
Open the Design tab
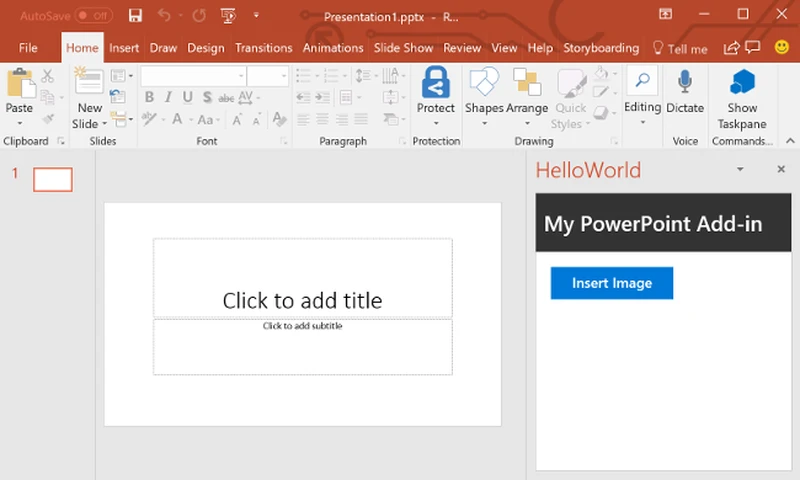(206, 48)
